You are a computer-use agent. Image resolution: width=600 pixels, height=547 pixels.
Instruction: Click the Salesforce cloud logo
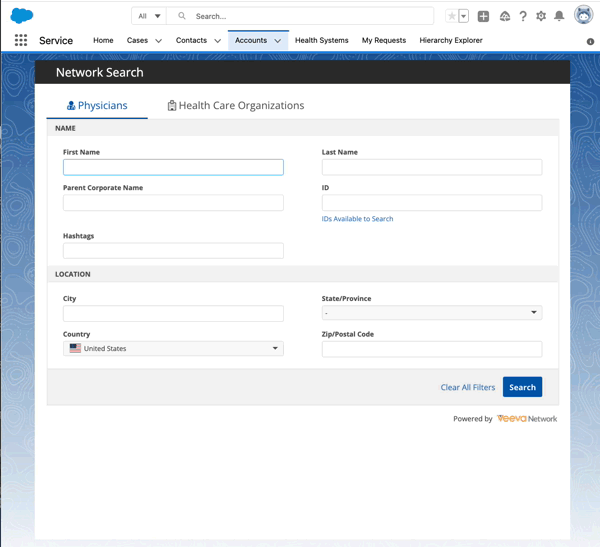(21, 15)
